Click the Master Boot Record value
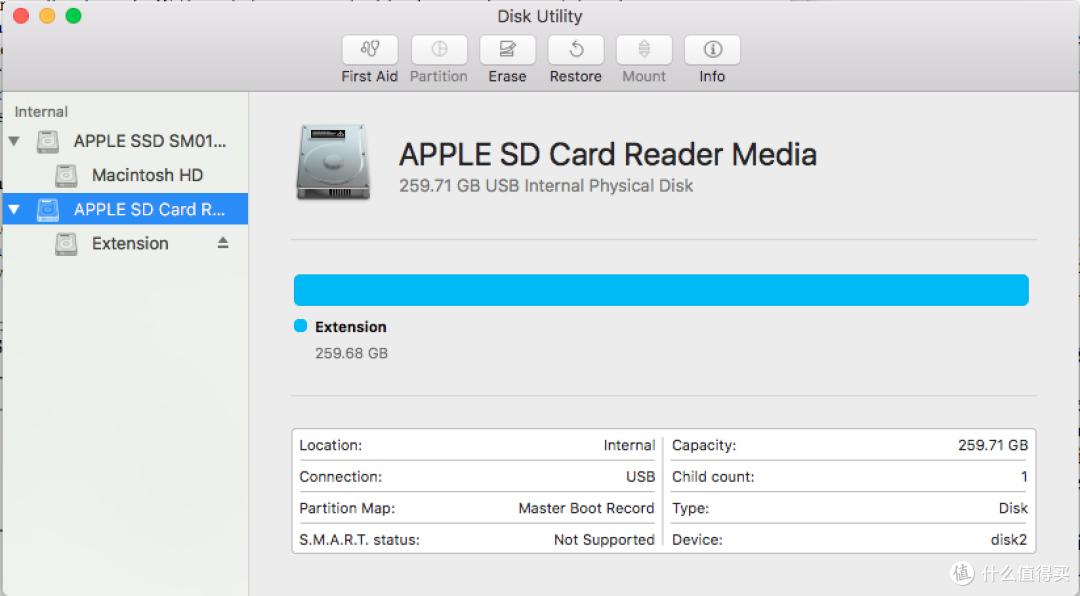 586,508
